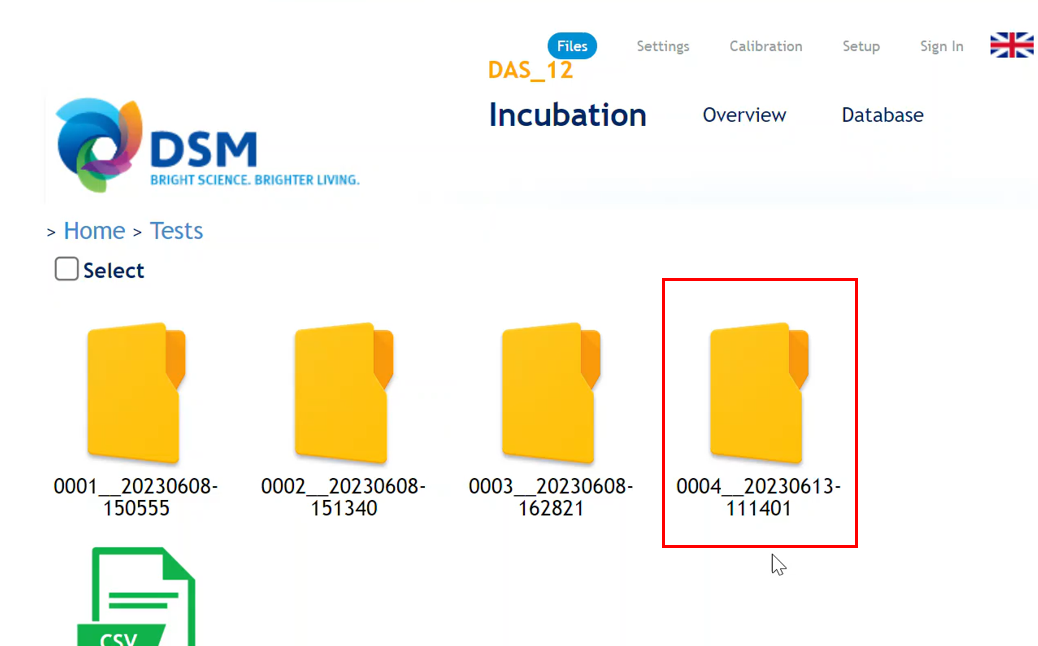Open the 0001__20230608-150555 folder icon

click(x=135, y=393)
